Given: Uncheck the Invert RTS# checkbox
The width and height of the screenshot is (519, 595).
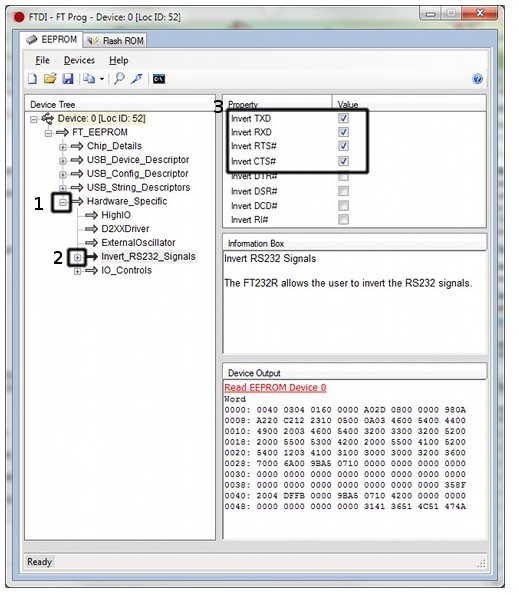Looking at the screenshot, I should pyautogui.click(x=343, y=146).
